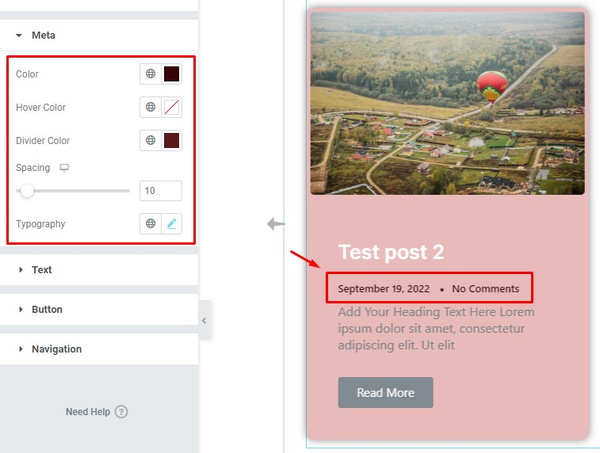Open the Divider Color swatch
The image size is (600, 453).
coord(171,140)
